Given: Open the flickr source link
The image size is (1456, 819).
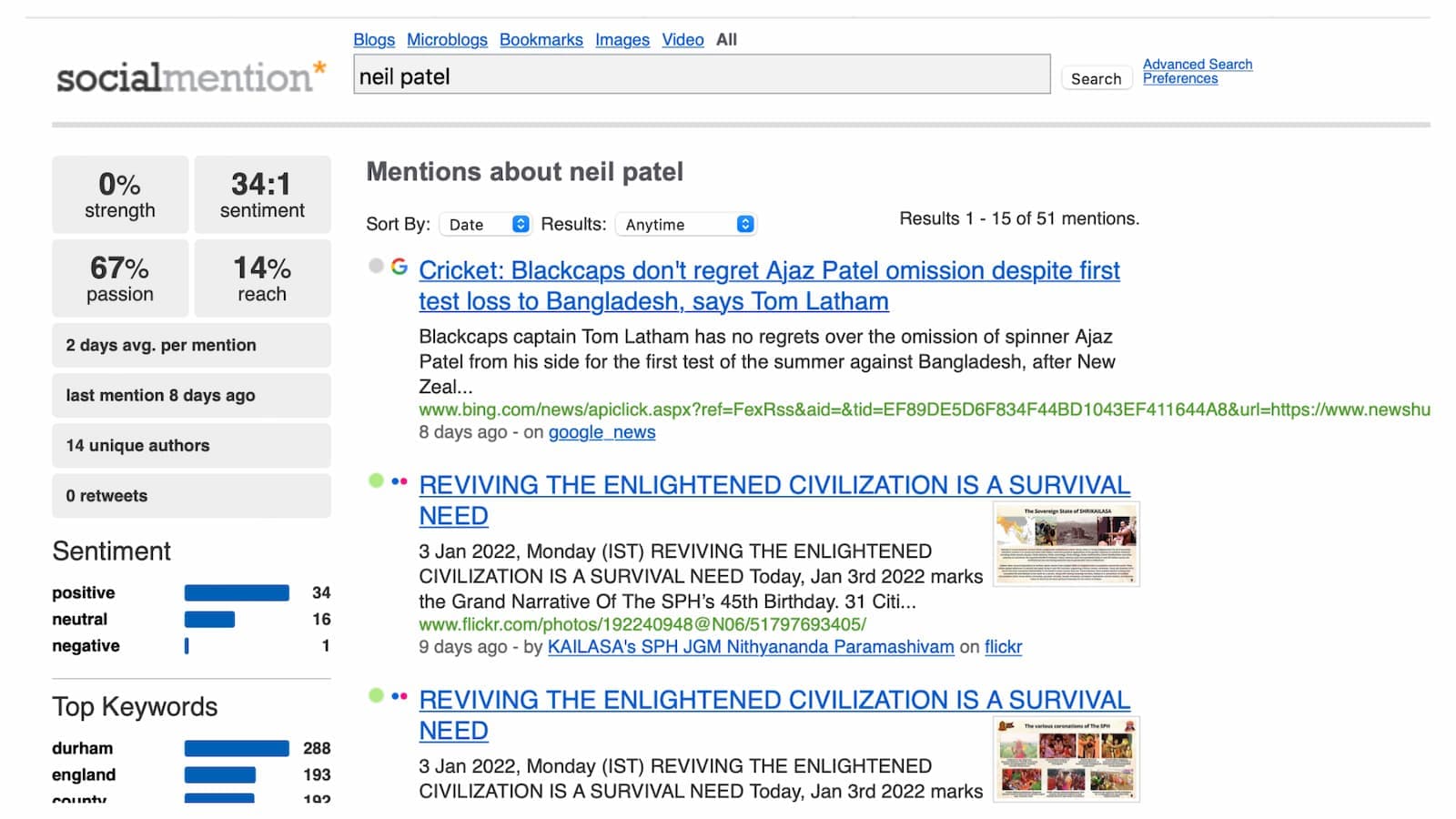Looking at the screenshot, I should (1003, 647).
